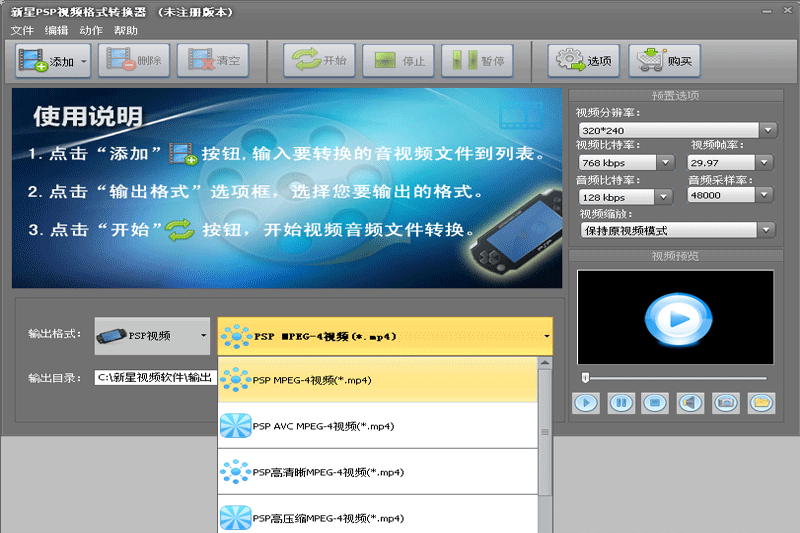Click the 输出目录 path input field
This screenshot has height=533, width=800.
click(156, 377)
